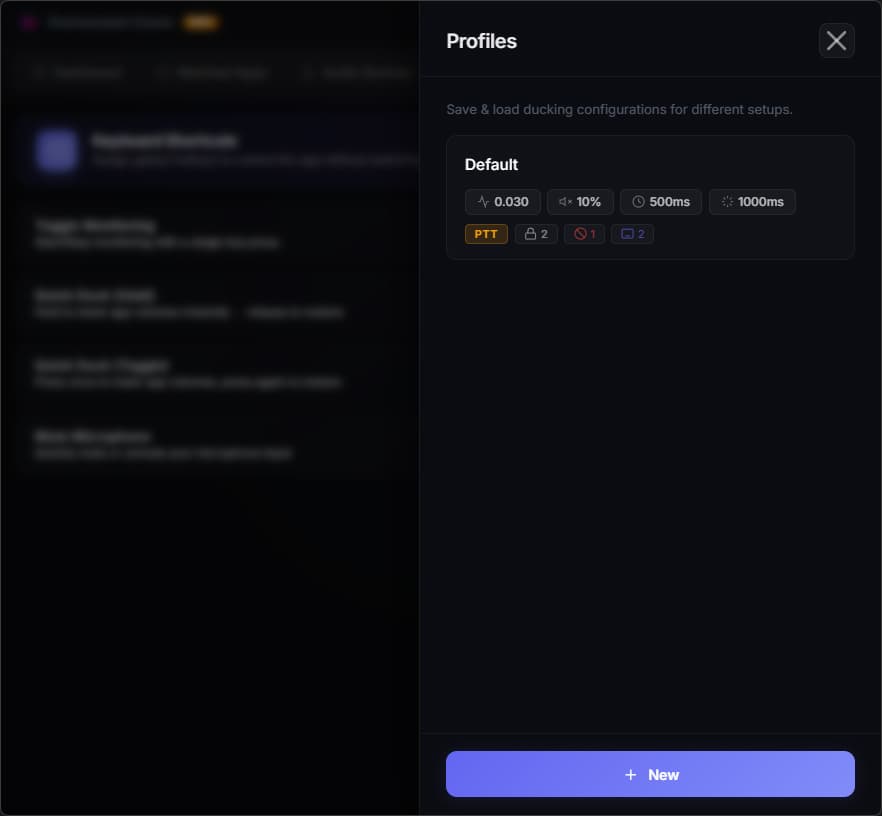
Task: Click the spinner icon beside 1000ms
Action: (727, 202)
